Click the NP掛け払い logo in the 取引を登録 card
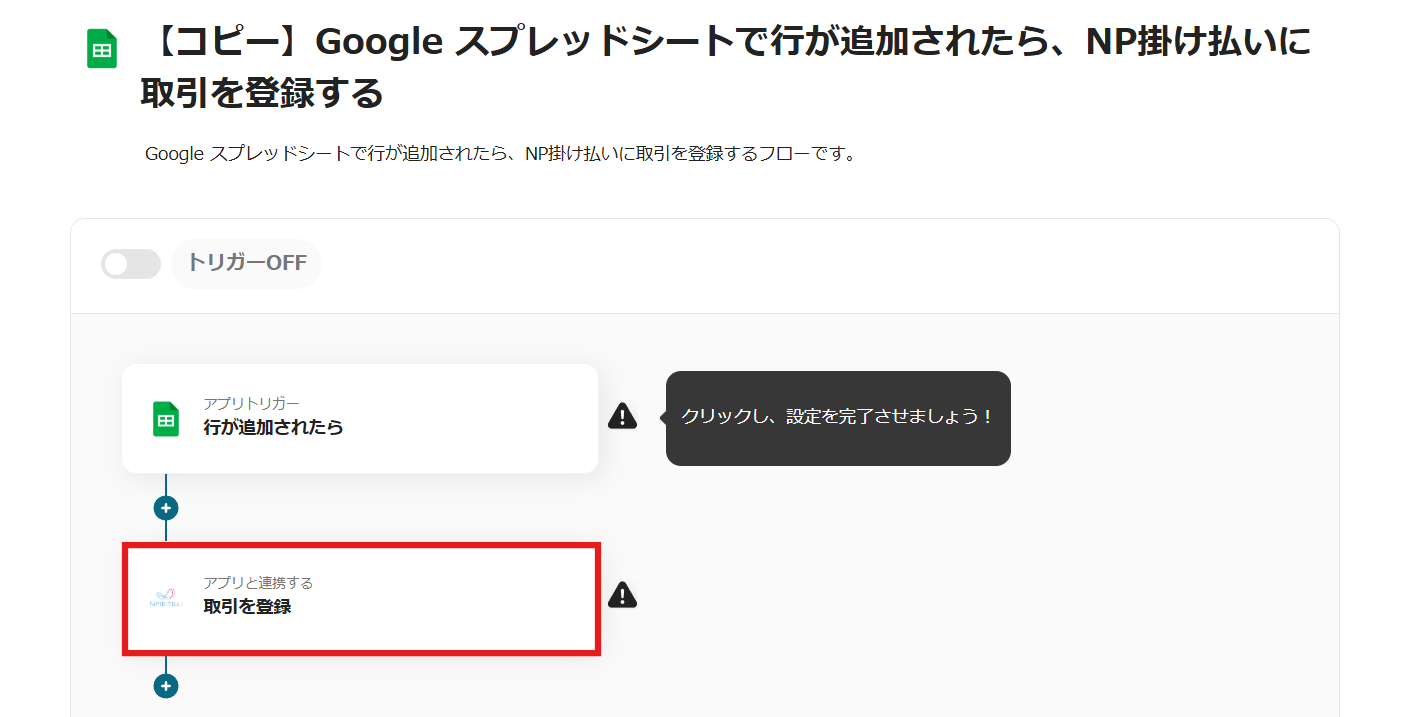 [166, 599]
